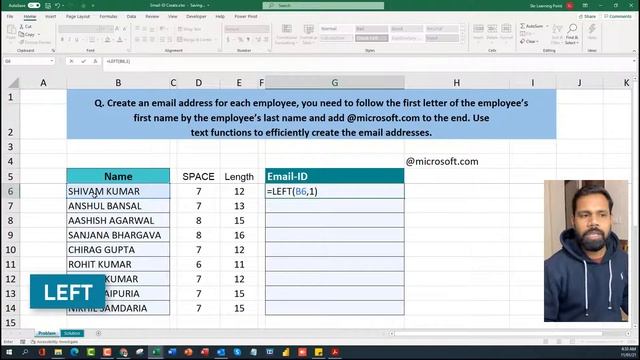Image resolution: width=640 pixels, height=360 pixels.
Task: Add a new sheet with plus icon
Action: (x=98, y=333)
